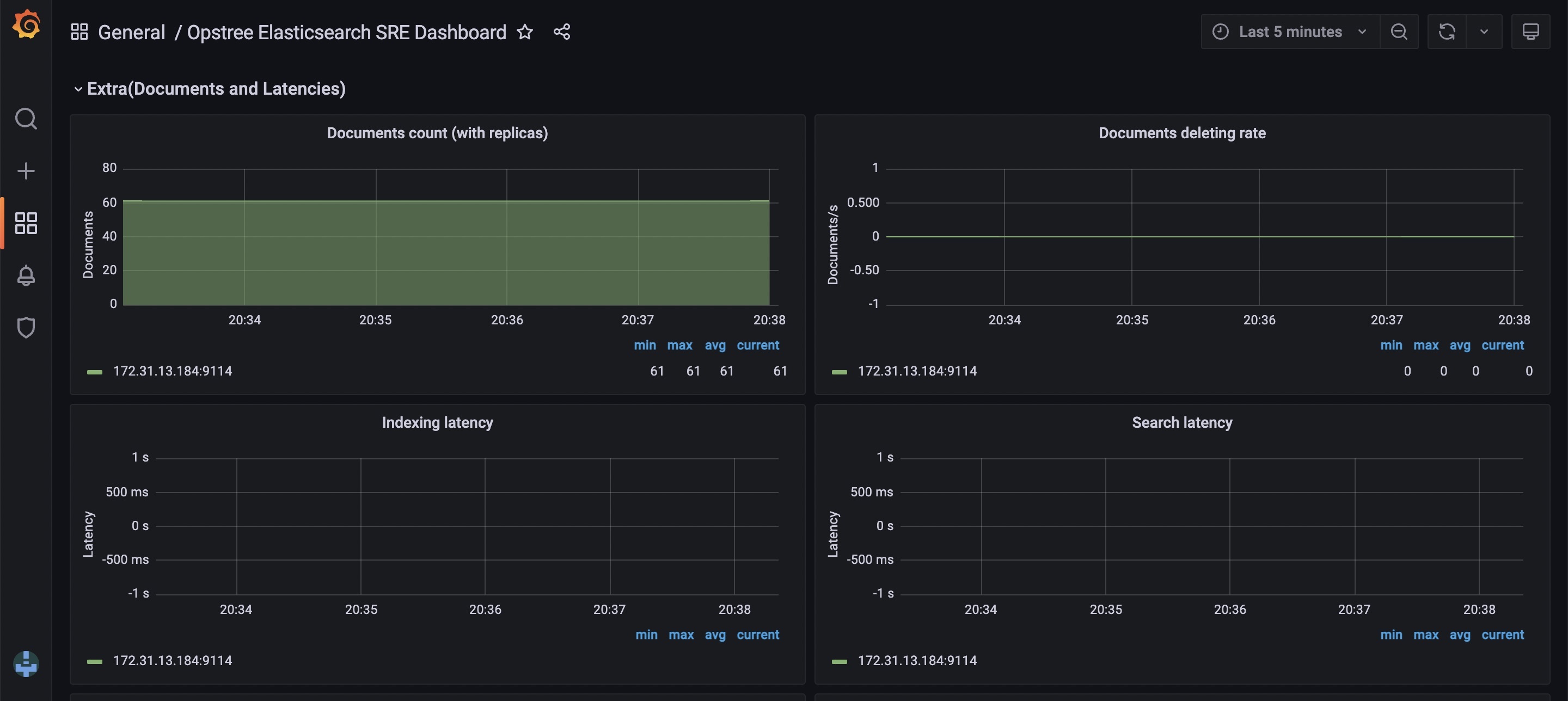The width and height of the screenshot is (1568, 701).
Task: Open the Search latency panel title menu
Action: [1181, 423]
